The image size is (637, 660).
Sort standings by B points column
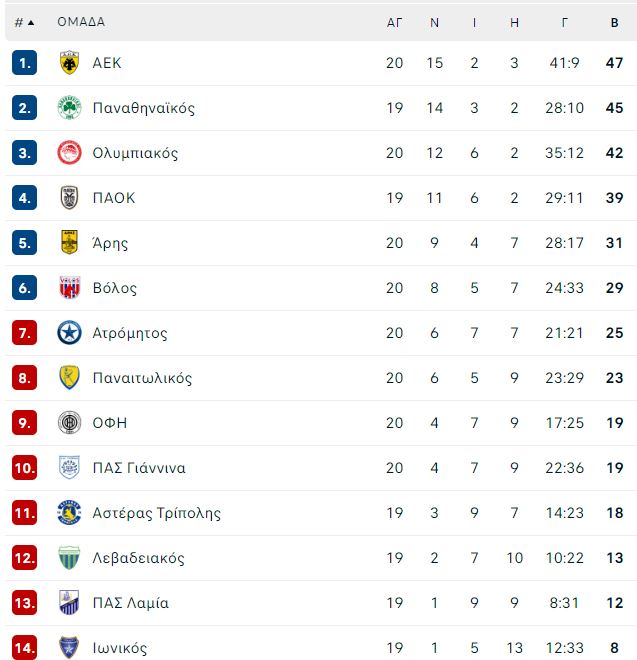click(614, 23)
